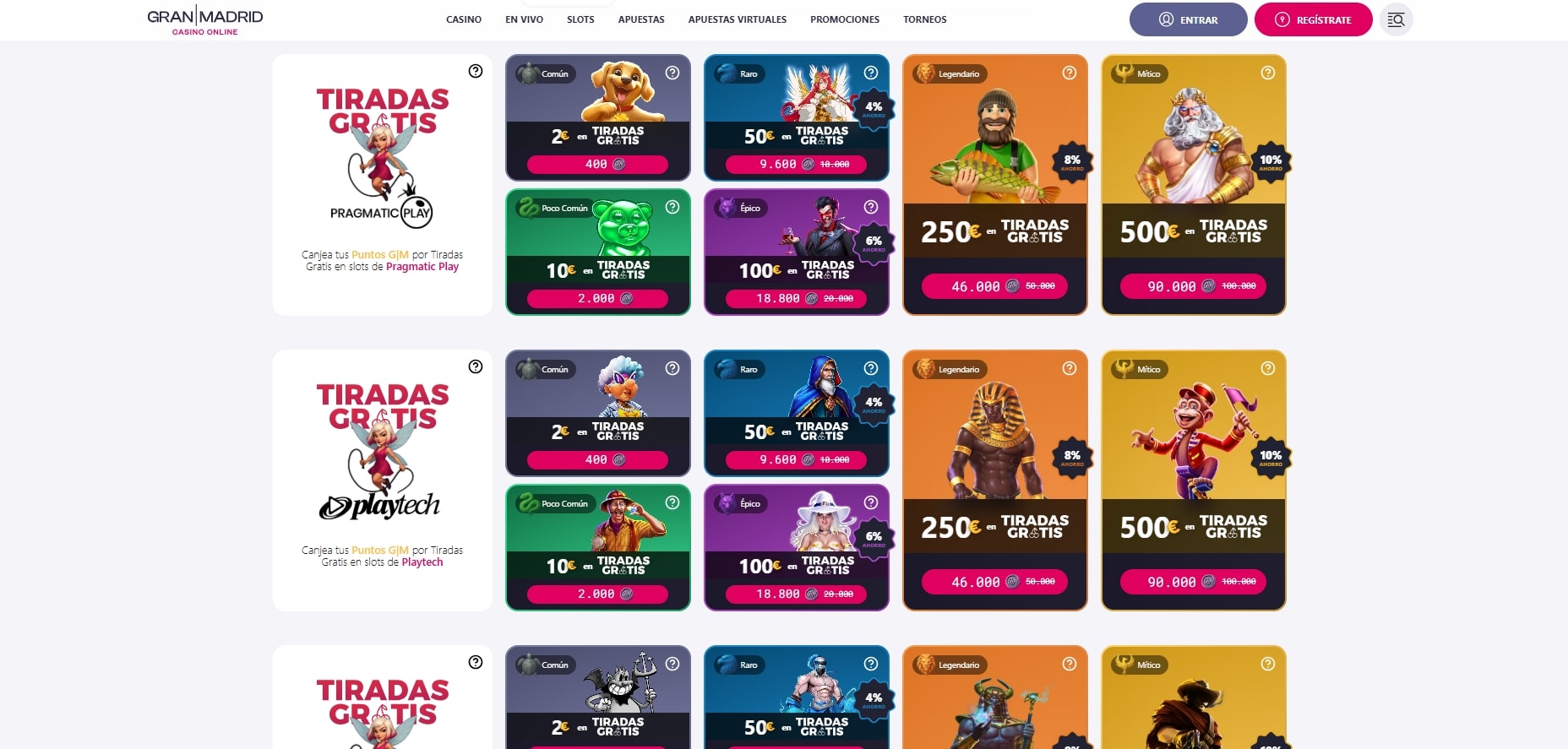Viewport: 1568px width, 749px height.
Task: Click the ENTRAR login button
Action: 1189,19
